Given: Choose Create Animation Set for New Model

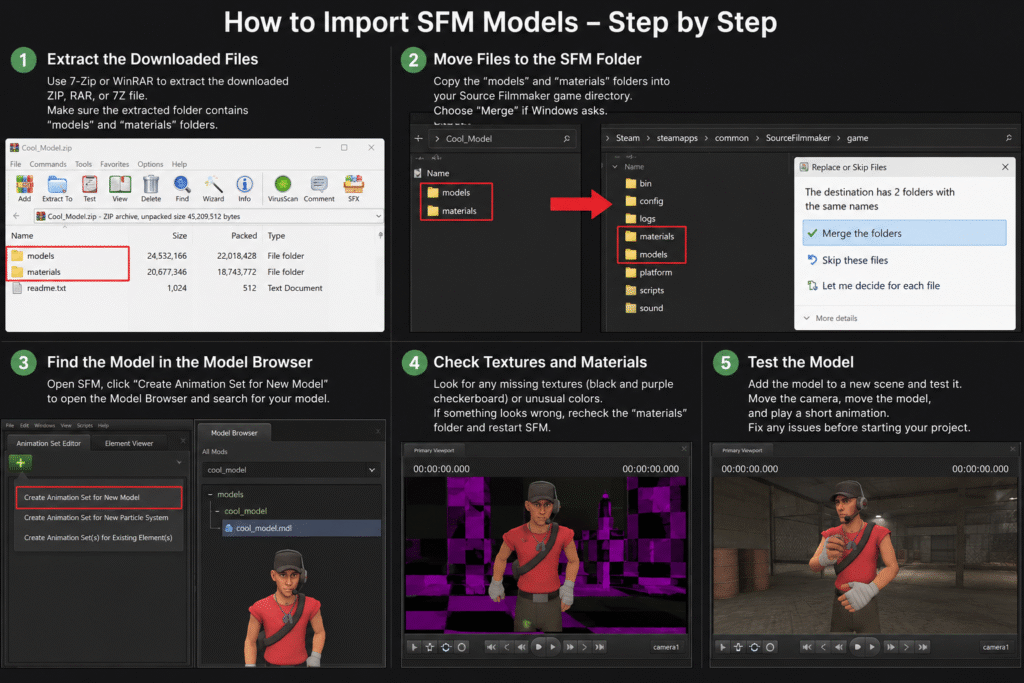Looking at the screenshot, I should point(99,498).
